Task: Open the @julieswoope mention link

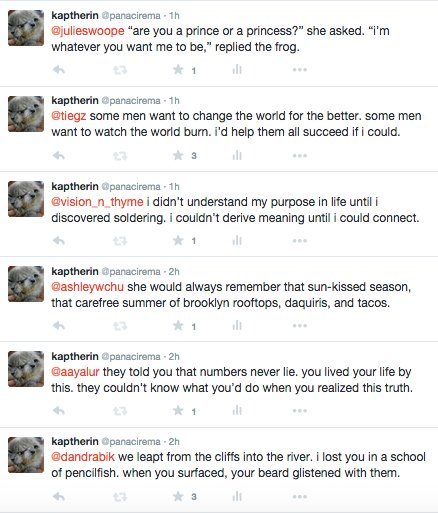Action: pos(88,31)
